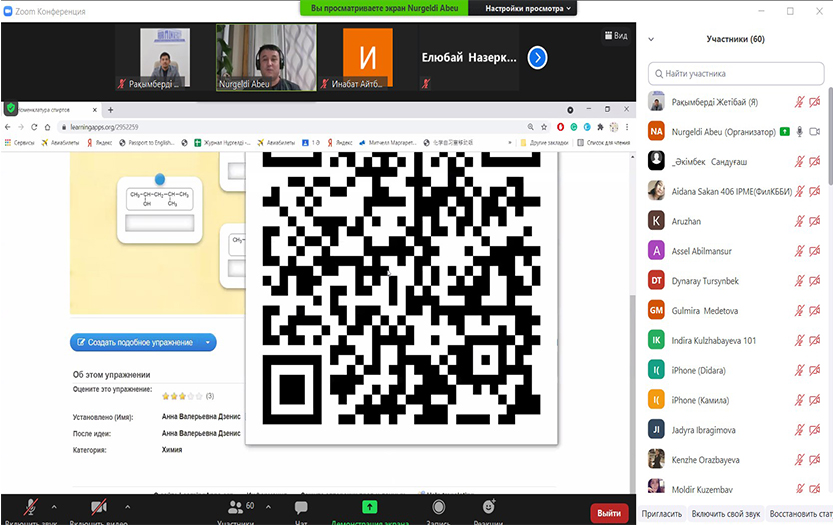Open the Reactions smiley icon

pyautogui.click(x=489, y=506)
